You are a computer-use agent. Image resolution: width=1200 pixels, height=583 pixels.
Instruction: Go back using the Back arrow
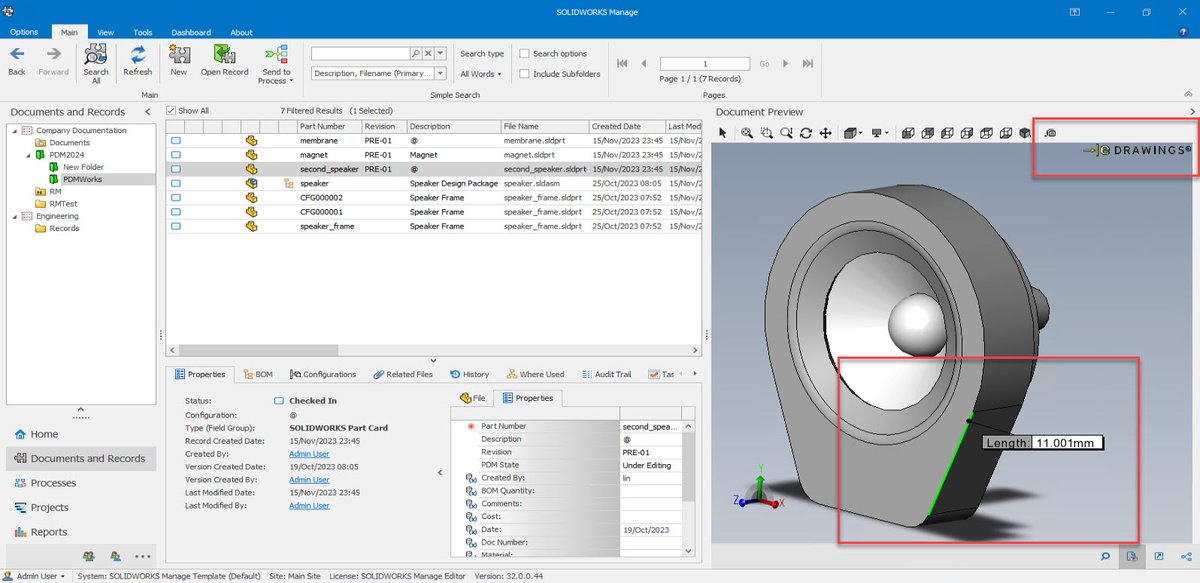17,60
